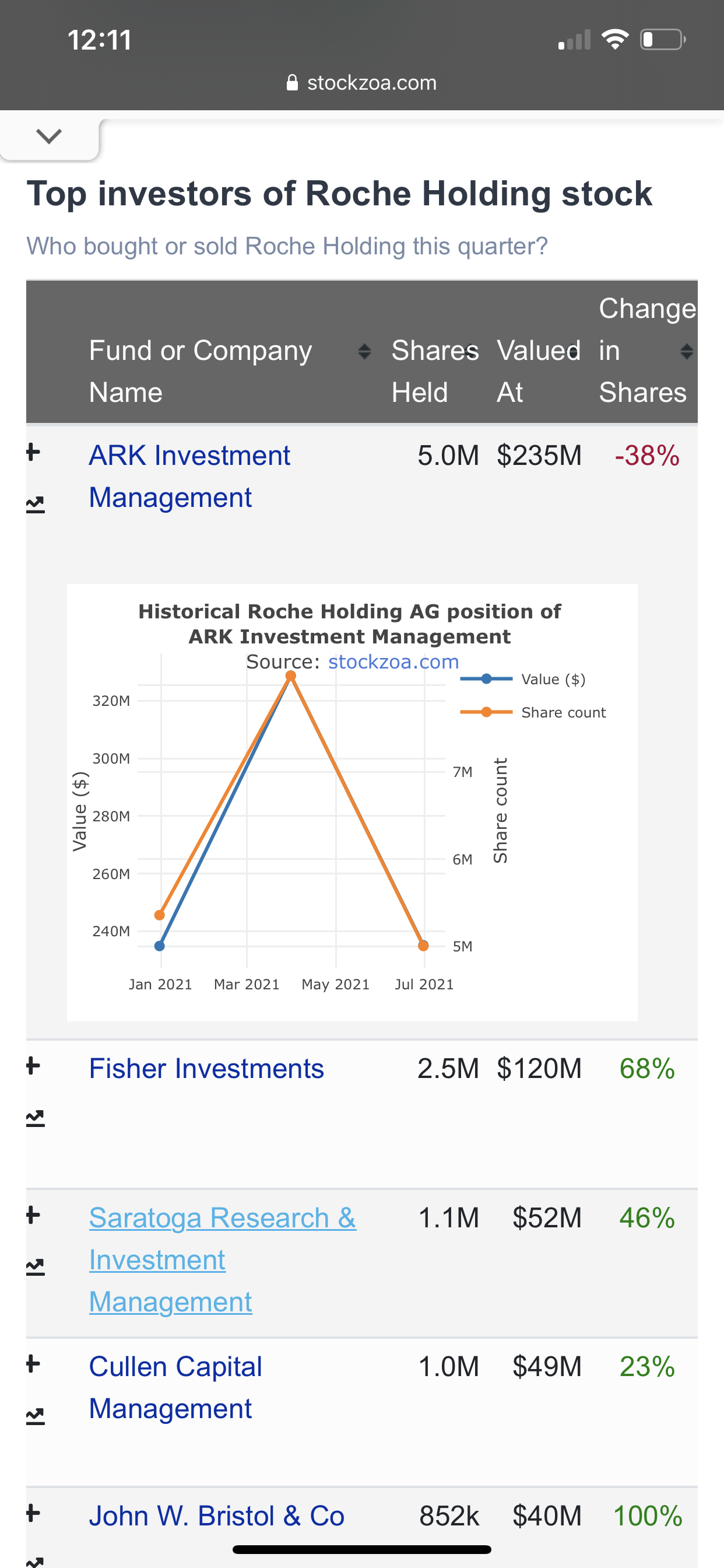Click the Top investors of Roche Holding heading
Screen dimensions: 724x1568
click(339, 194)
